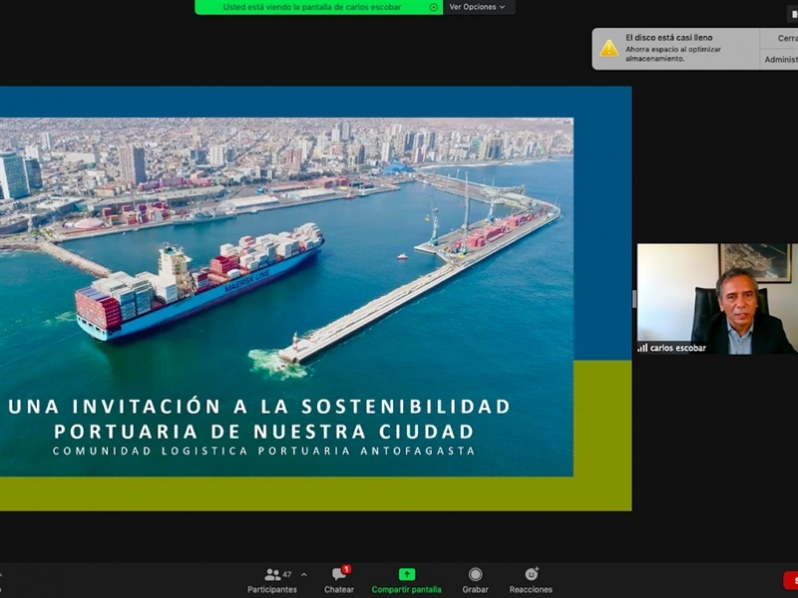Click the red leave meeting button

tap(790, 580)
